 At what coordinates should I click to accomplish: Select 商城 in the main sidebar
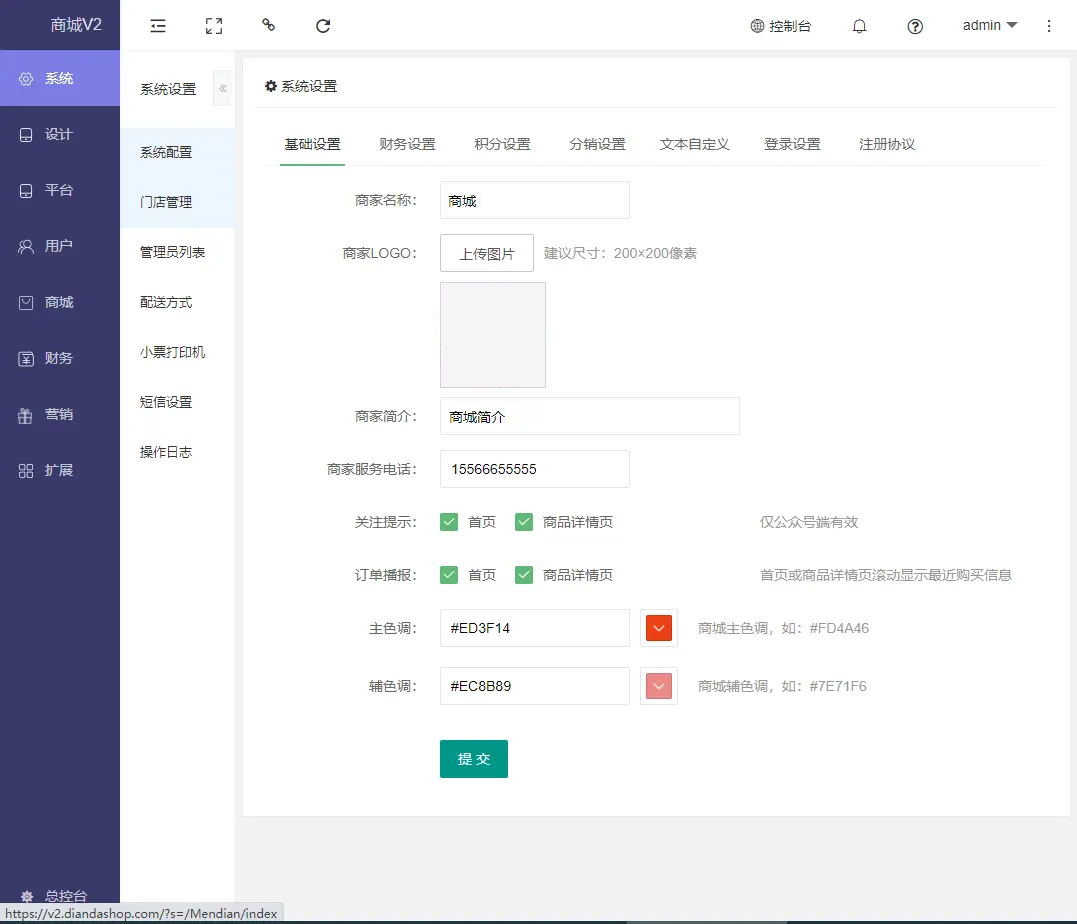60,302
